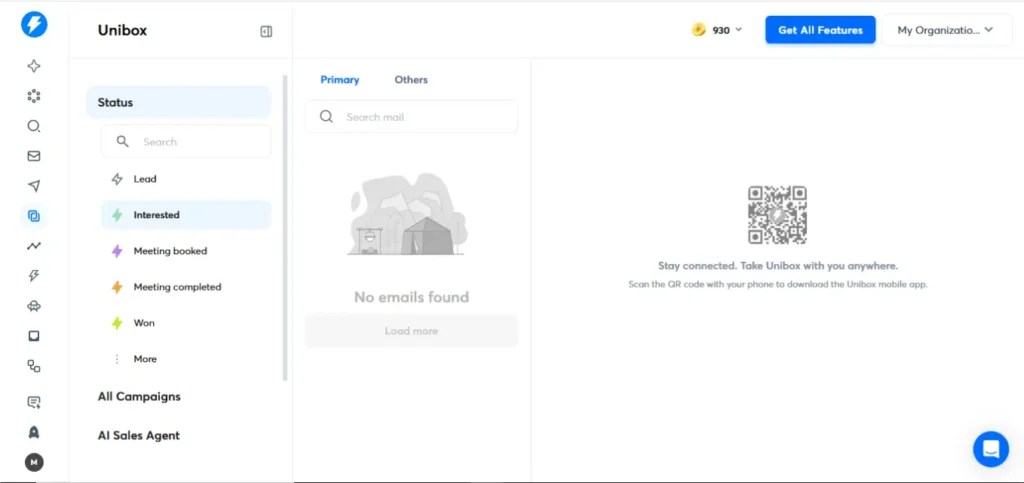Open the UFO icon in sidebar
The image size is (1024, 483).
pyautogui.click(x=34, y=306)
